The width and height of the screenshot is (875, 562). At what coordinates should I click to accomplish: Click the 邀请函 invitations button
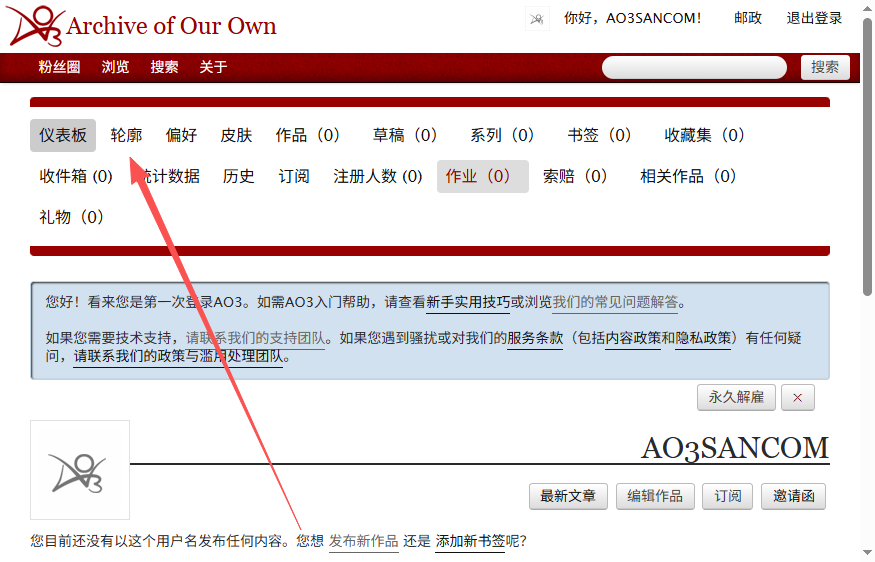coord(794,496)
